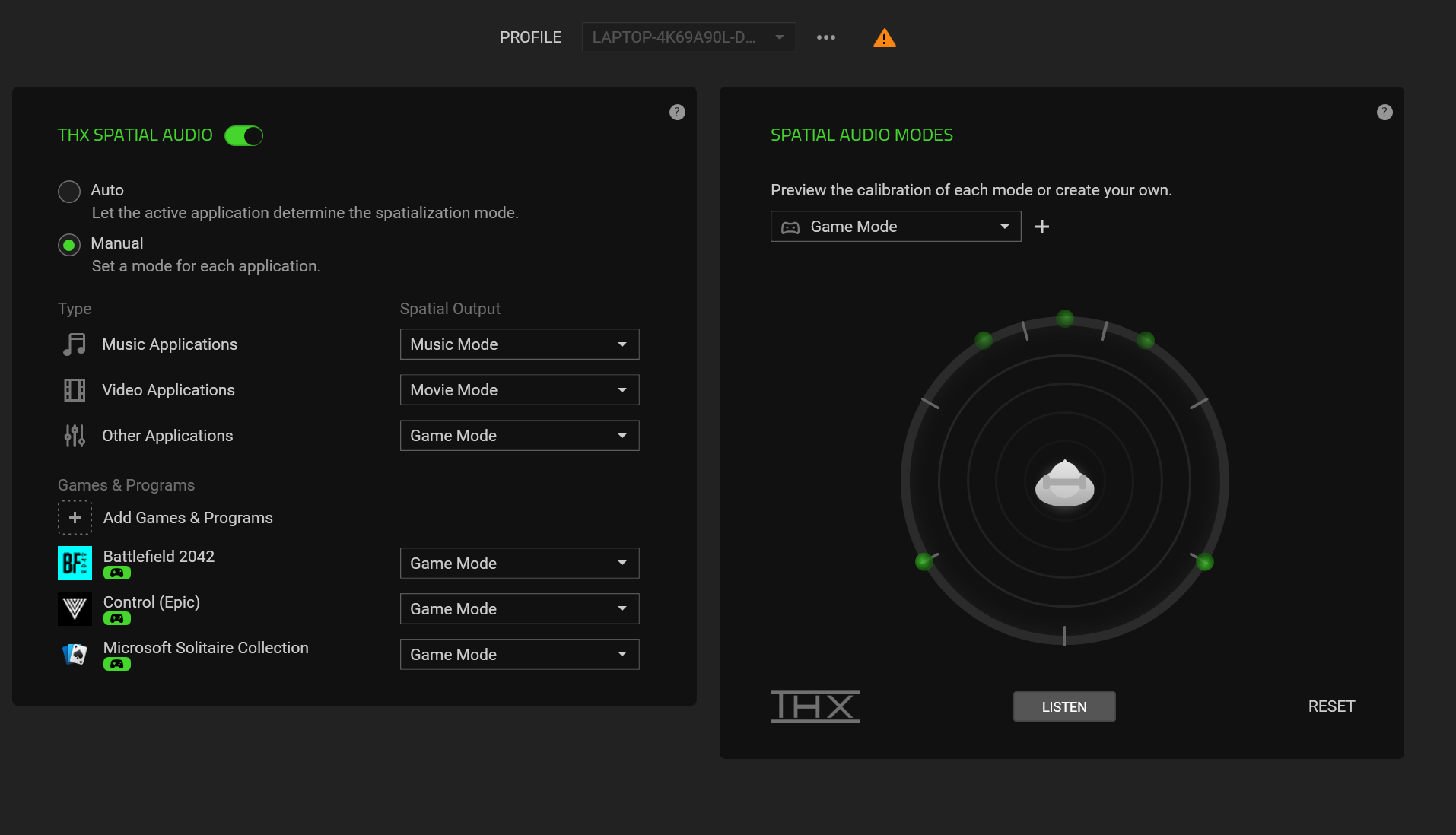Click the head model in circle center
1456x835 pixels.
(x=1064, y=483)
